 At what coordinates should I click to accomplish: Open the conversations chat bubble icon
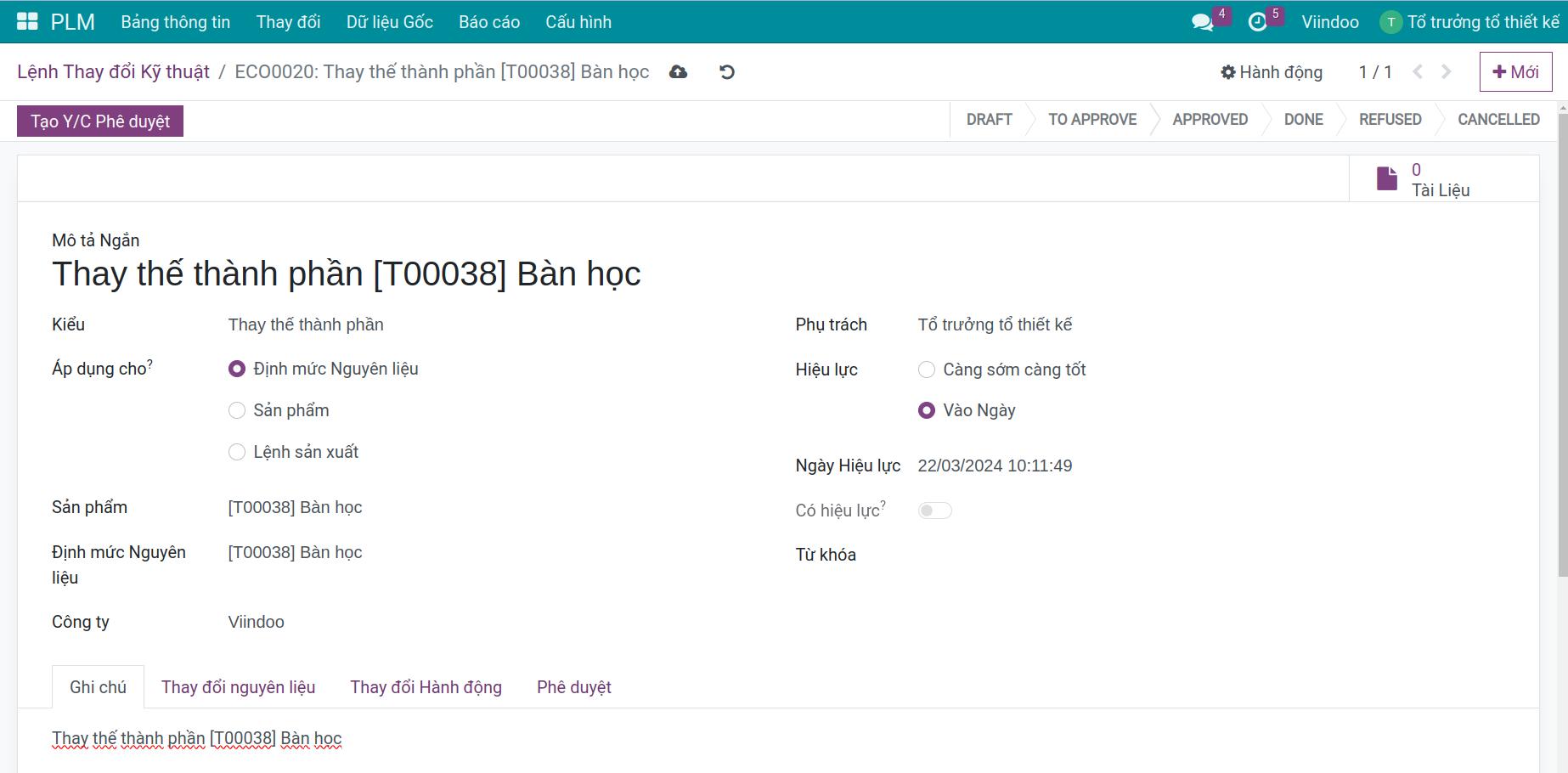[1202, 22]
